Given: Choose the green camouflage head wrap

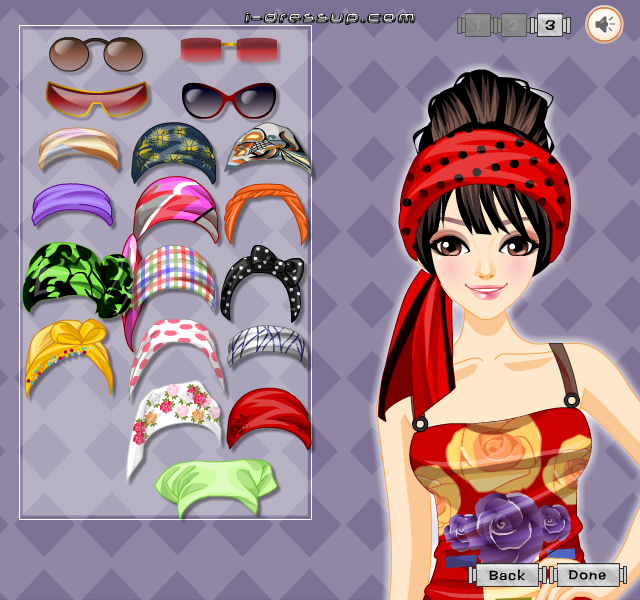Looking at the screenshot, I should pyautogui.click(x=78, y=279).
